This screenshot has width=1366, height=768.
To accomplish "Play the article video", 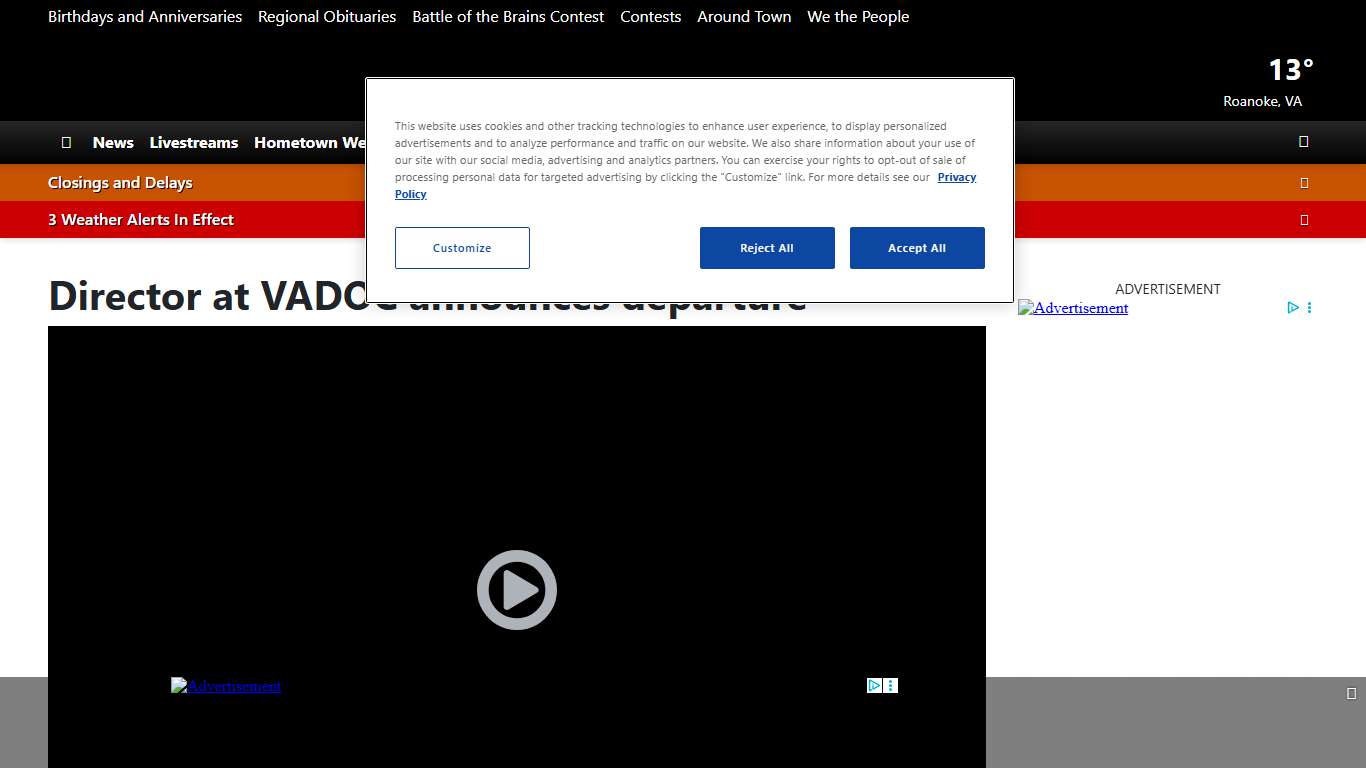I will coord(516,590).
